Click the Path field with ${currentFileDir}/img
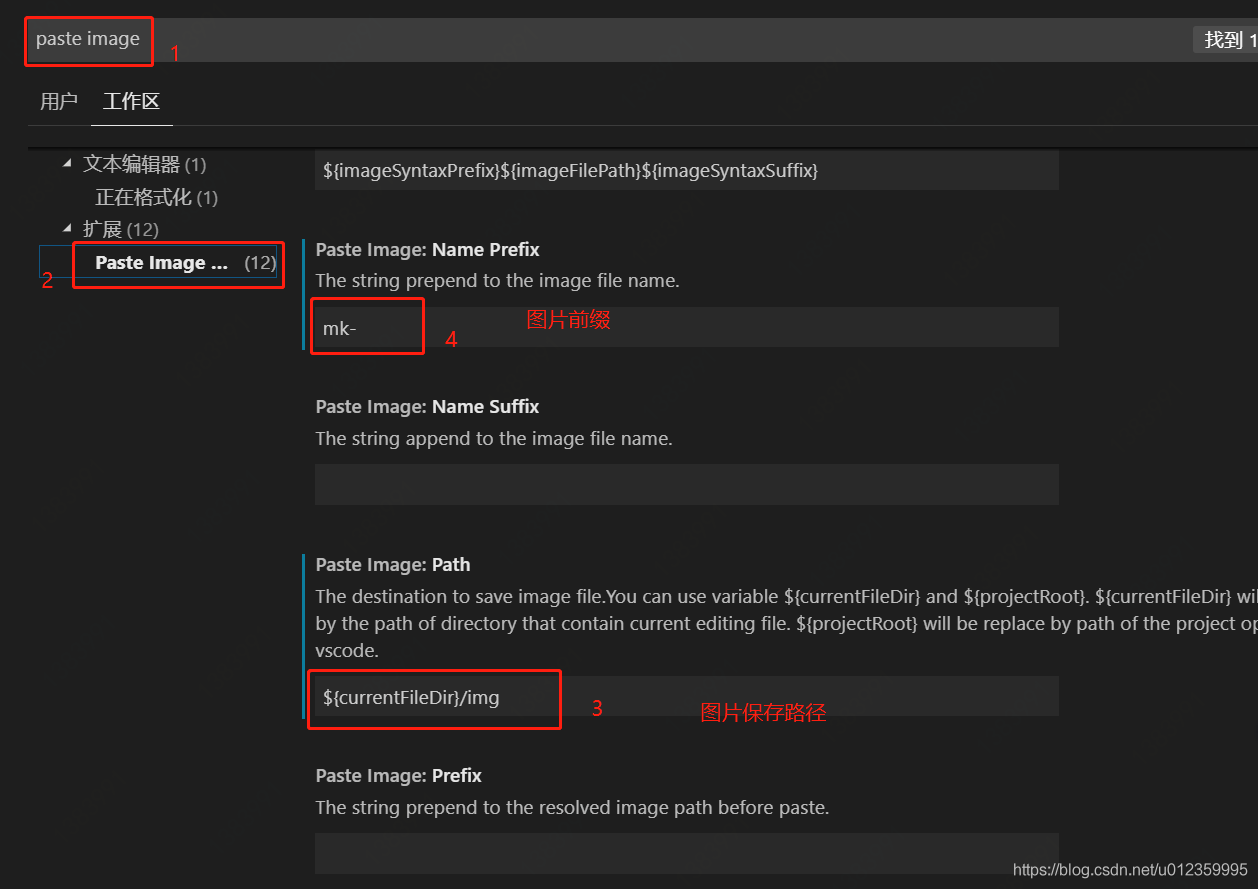1258x889 pixels. pos(434,697)
